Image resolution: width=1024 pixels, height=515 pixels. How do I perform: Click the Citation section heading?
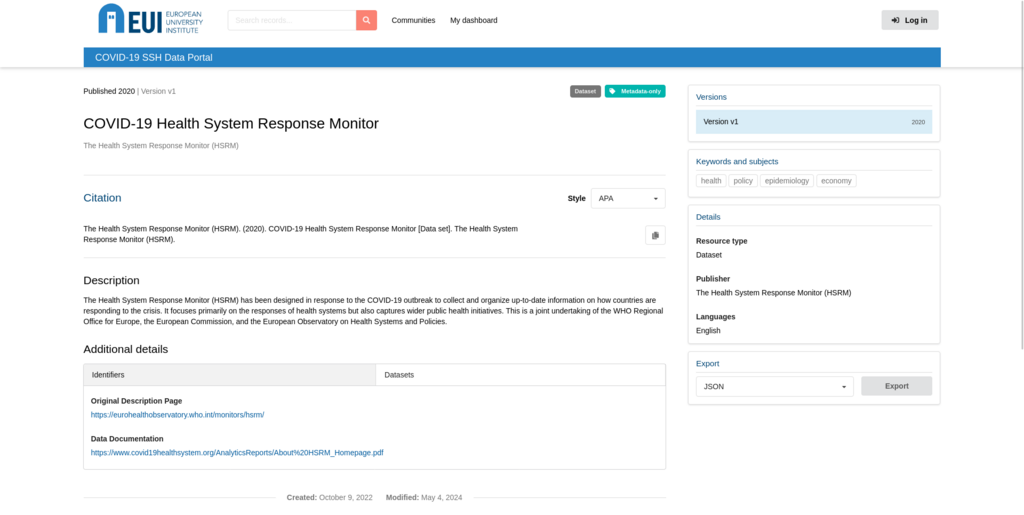click(103, 198)
